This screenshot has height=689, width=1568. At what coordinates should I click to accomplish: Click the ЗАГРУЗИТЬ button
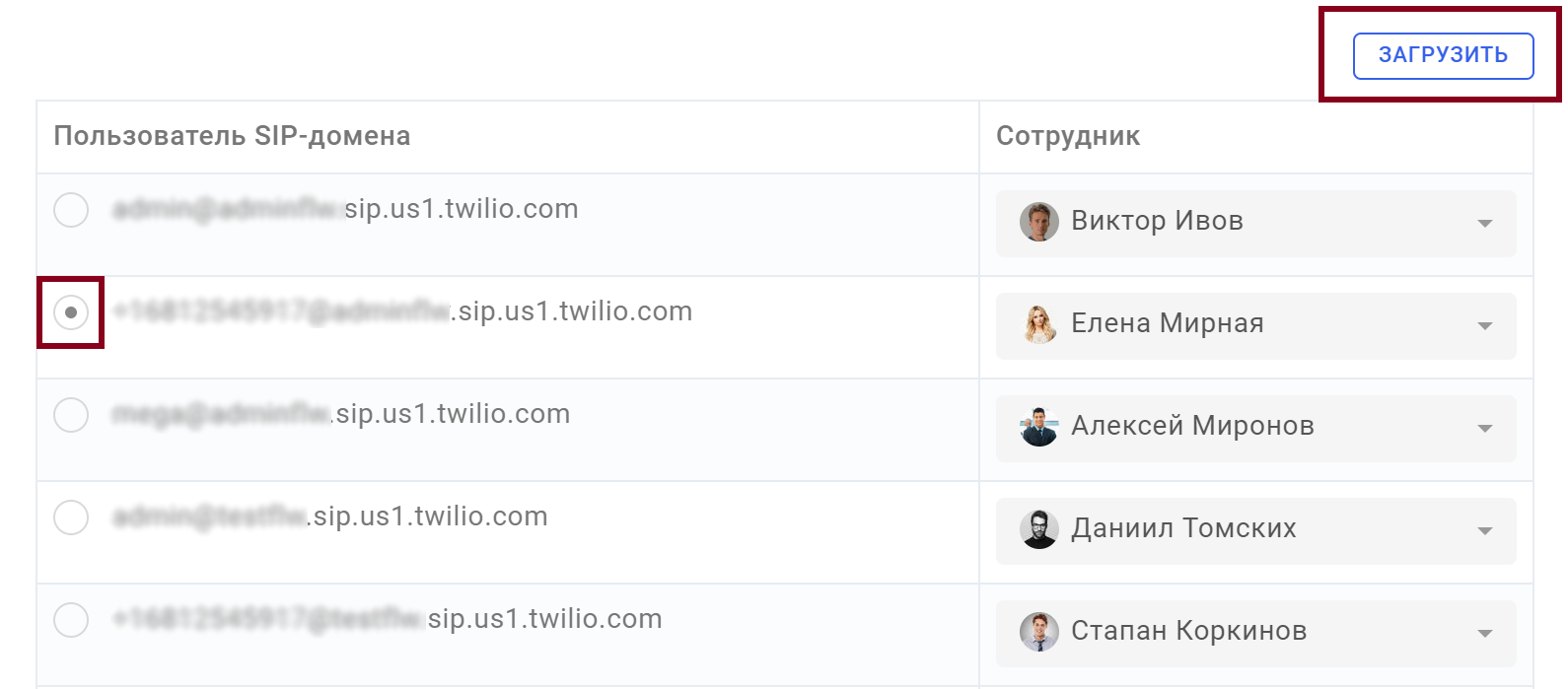point(1443,55)
